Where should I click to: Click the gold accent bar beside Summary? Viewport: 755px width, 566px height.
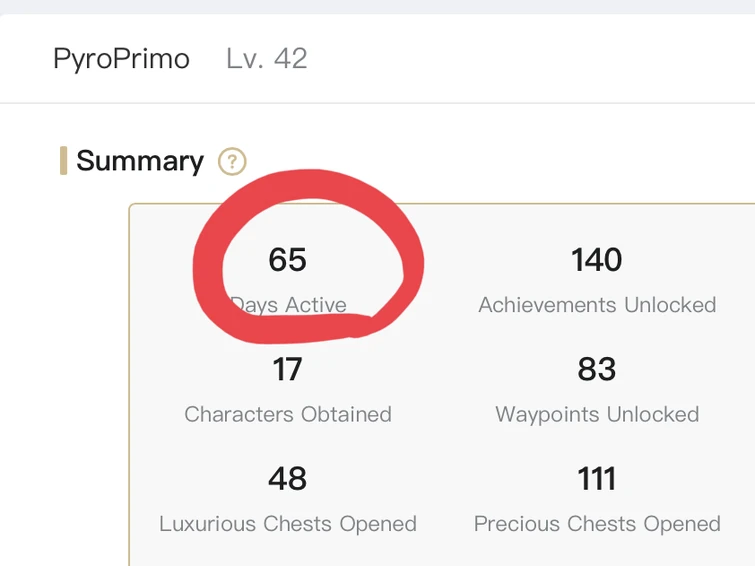(64, 160)
